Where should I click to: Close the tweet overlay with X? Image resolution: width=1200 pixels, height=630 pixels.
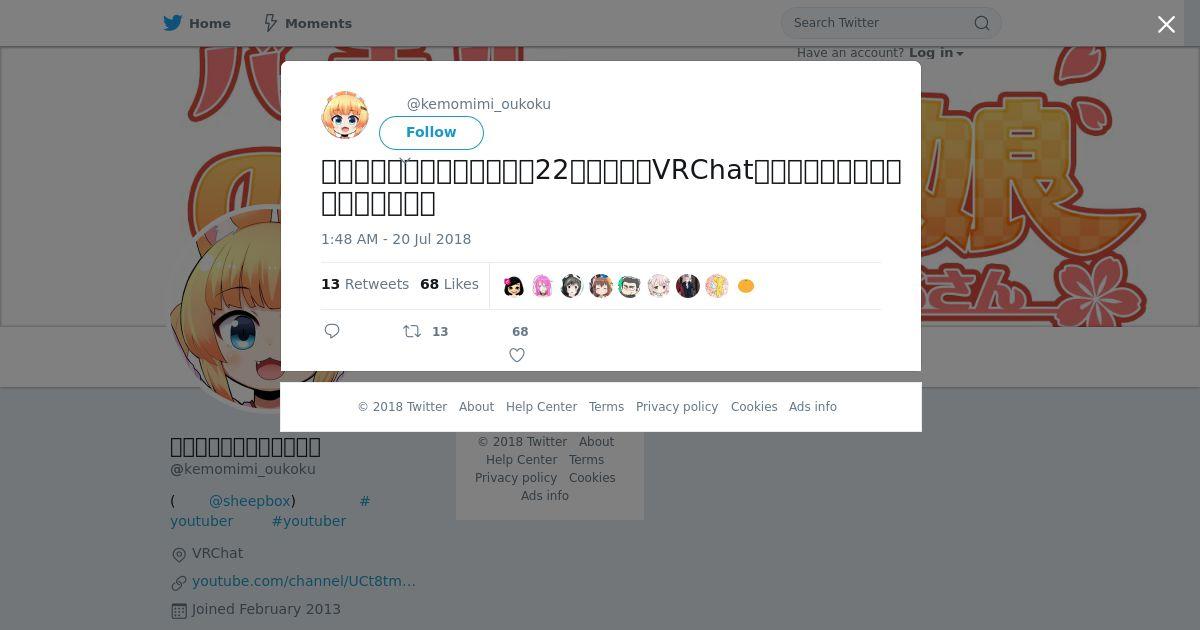click(x=1166, y=25)
